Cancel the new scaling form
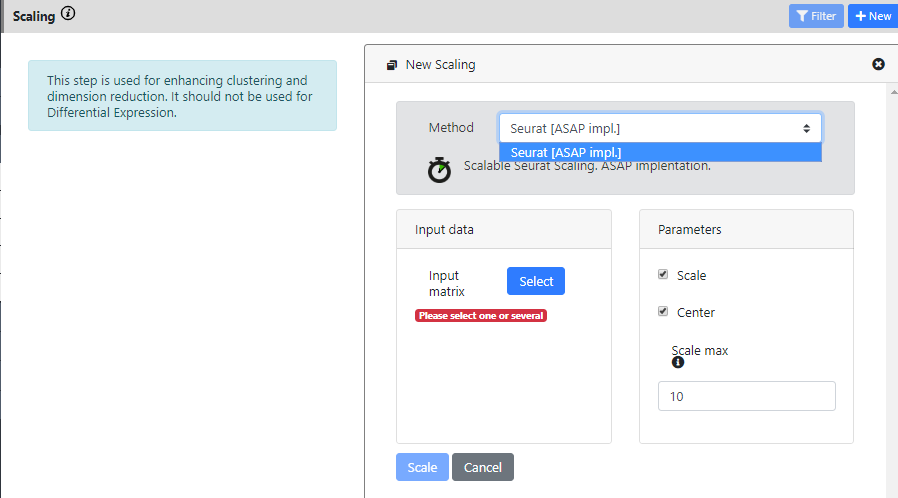 483,467
